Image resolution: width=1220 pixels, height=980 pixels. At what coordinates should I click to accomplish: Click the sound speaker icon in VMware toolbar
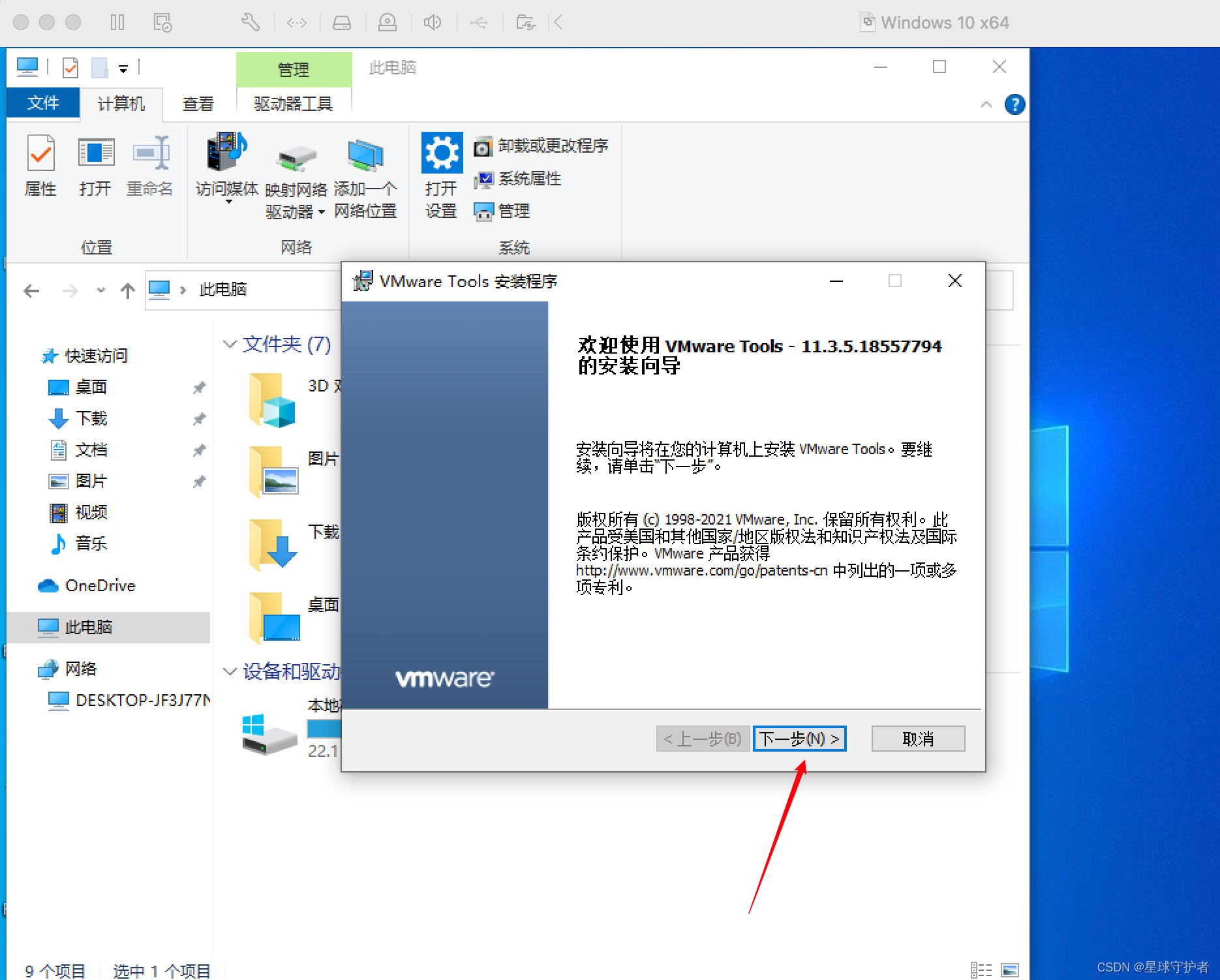point(432,23)
